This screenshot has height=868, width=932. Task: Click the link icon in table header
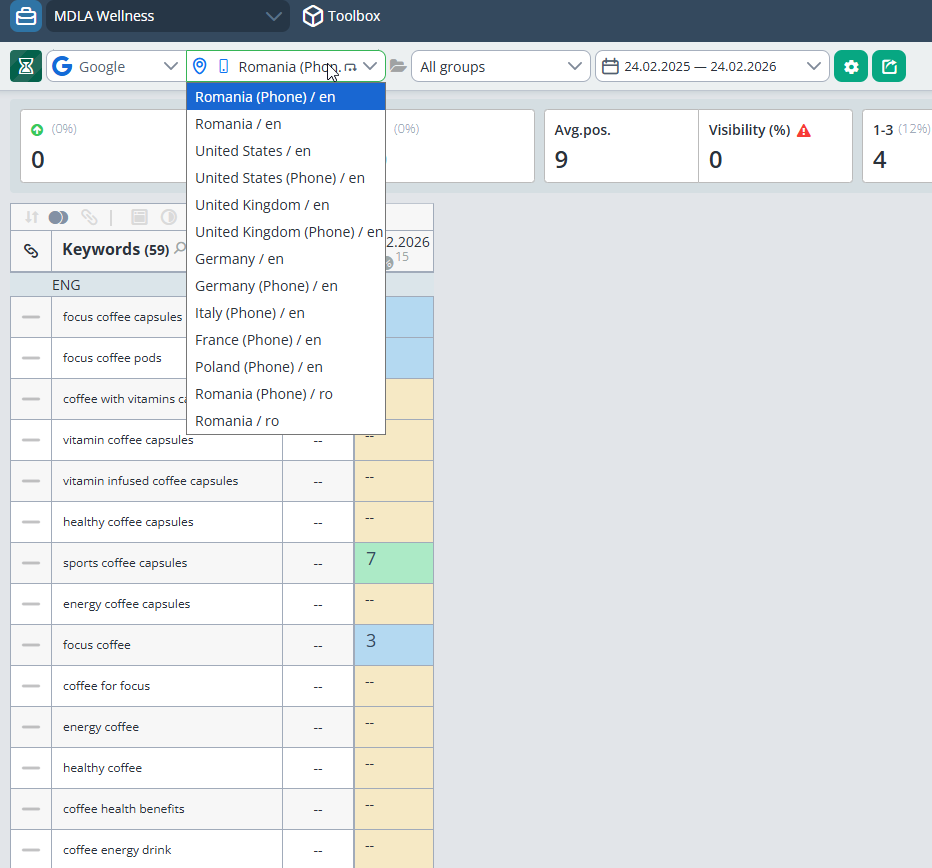31,251
